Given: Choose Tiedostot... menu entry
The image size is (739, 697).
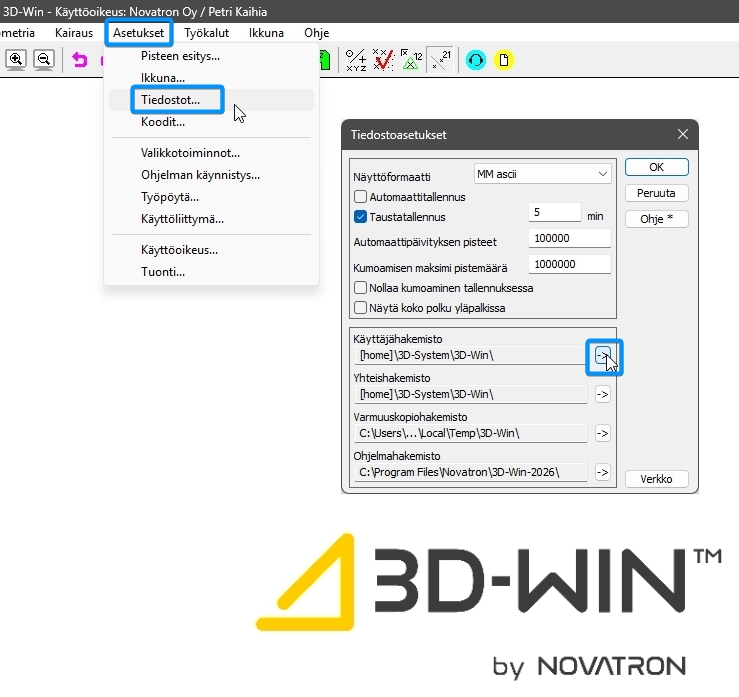Looking at the screenshot, I should pyautogui.click(x=211, y=100).
